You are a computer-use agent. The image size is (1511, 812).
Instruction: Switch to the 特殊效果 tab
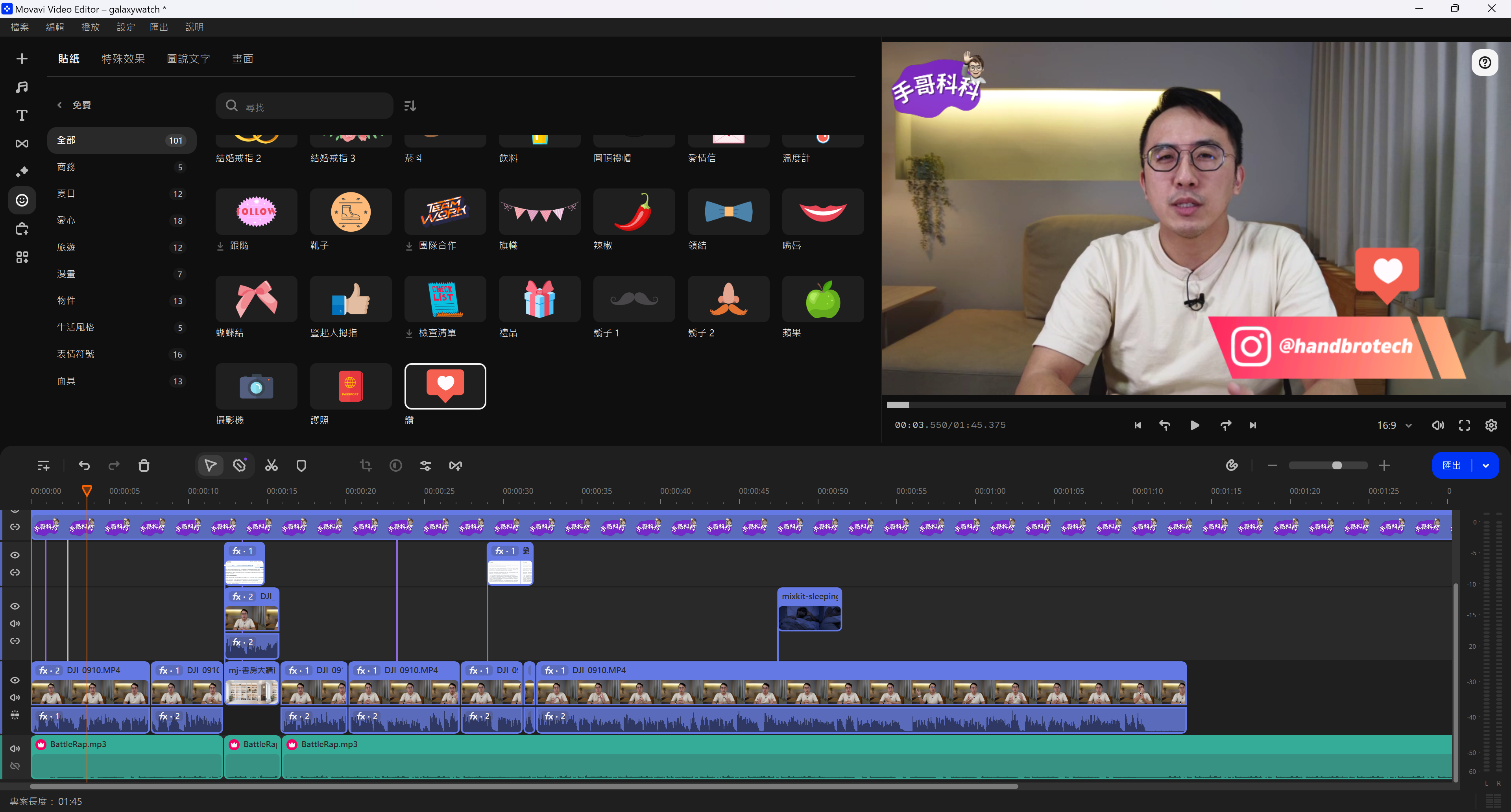coord(123,59)
